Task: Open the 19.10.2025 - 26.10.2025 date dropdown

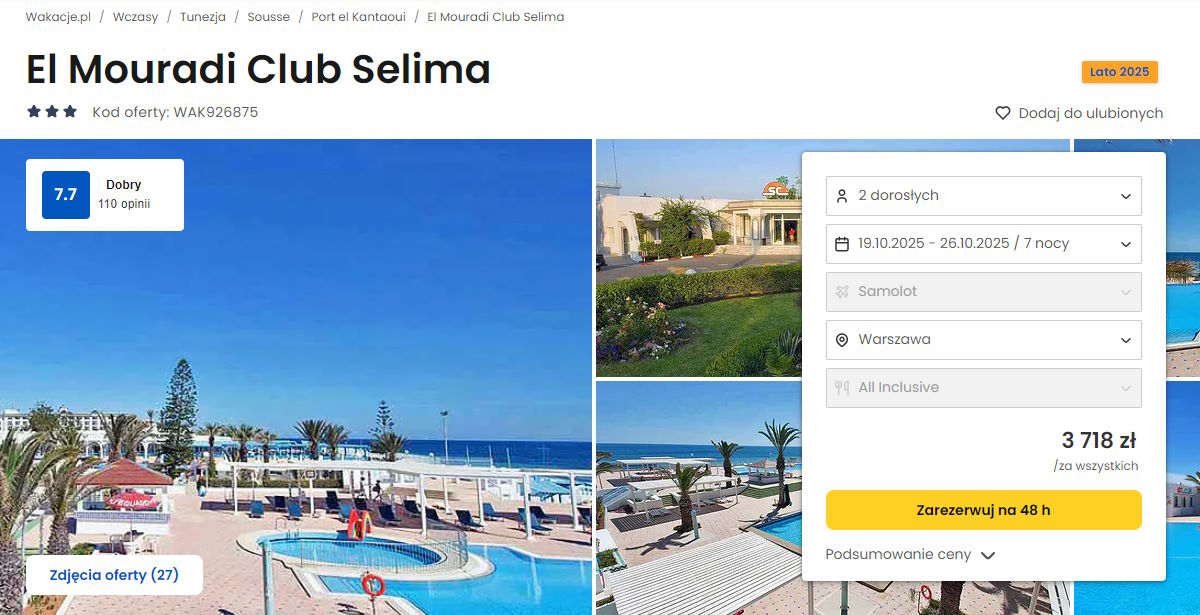Action: point(984,244)
